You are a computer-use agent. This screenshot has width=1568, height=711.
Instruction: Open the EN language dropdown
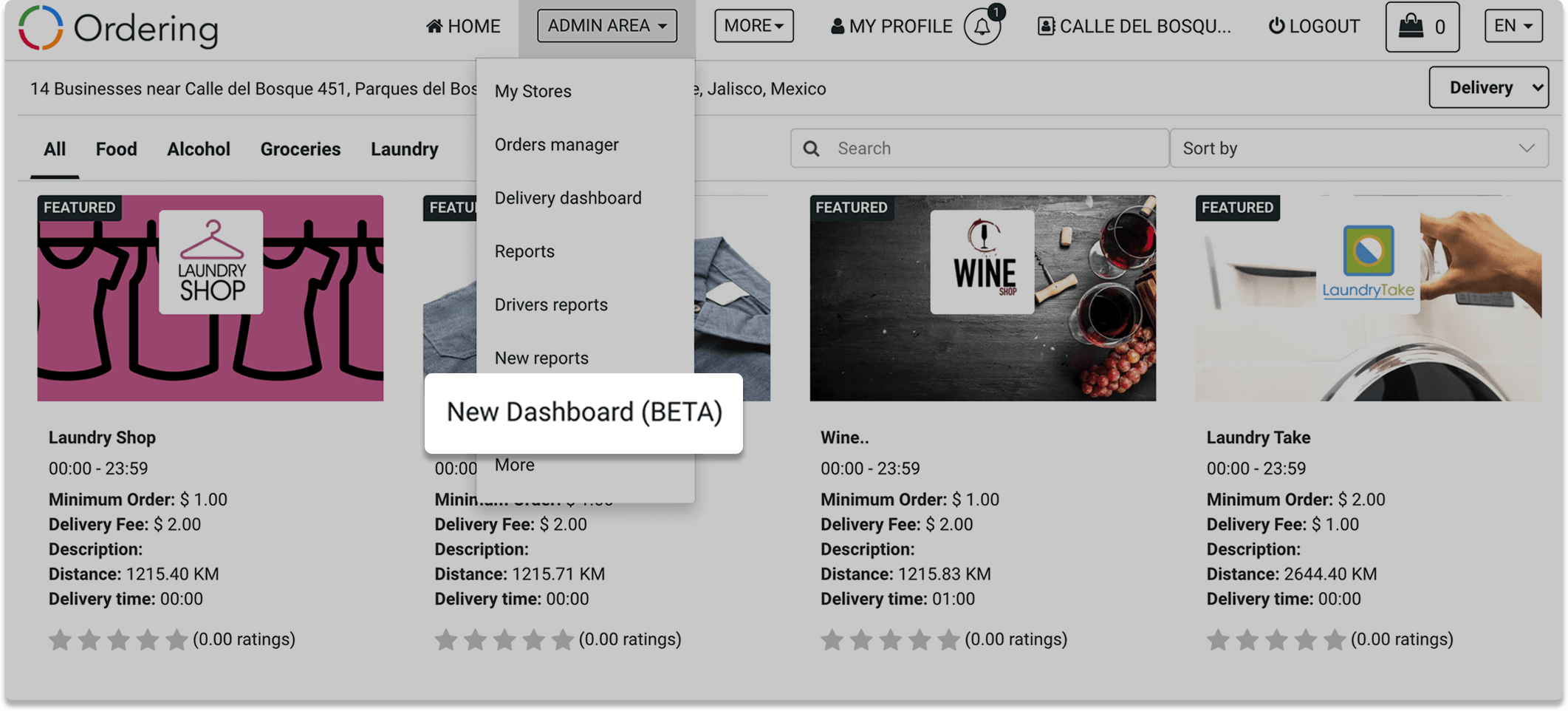click(1513, 26)
